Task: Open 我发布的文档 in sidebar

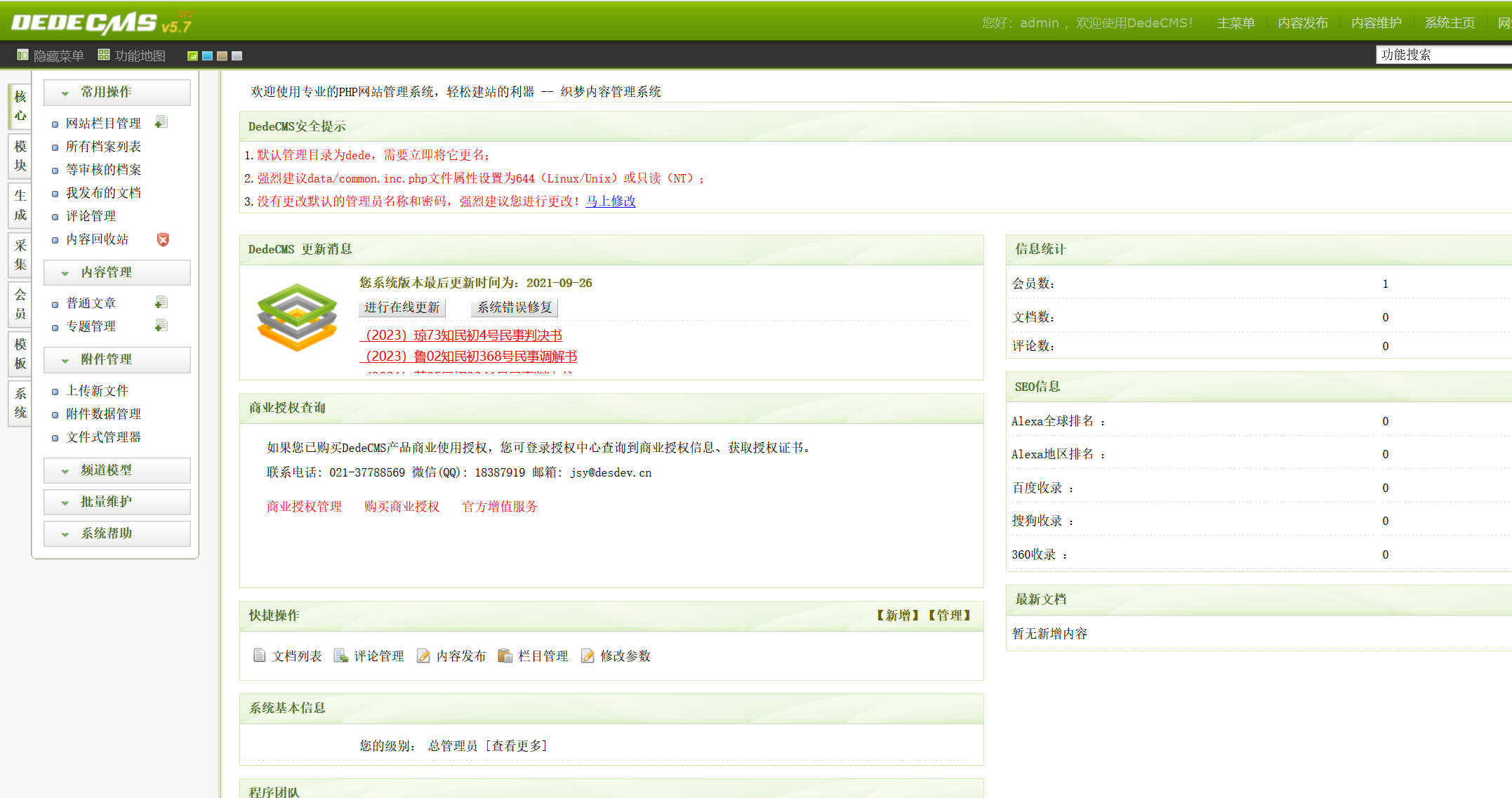Action: coord(103,192)
